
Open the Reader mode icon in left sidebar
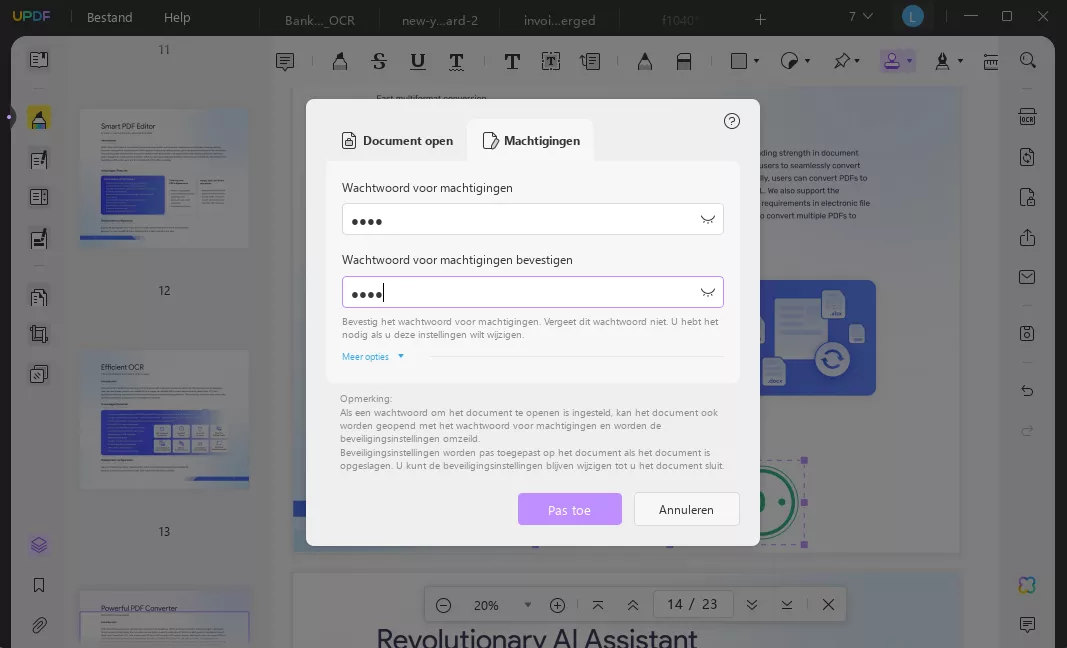pyautogui.click(x=39, y=60)
